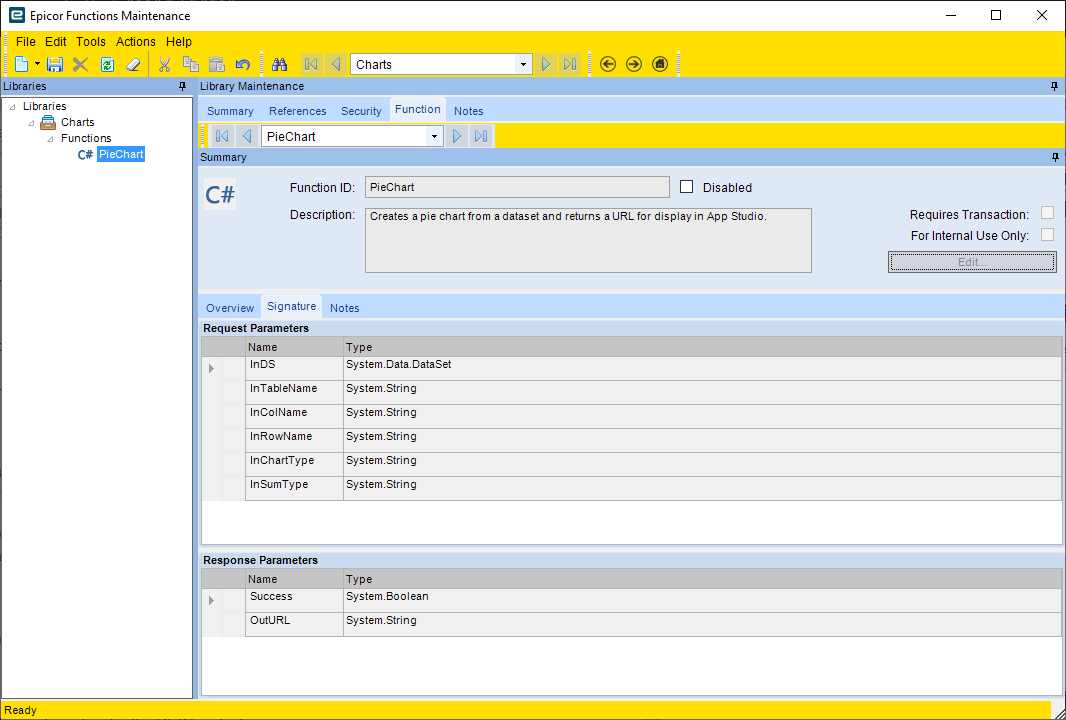Click the Forward circle arrow icon
Viewport: 1066px width, 720px height.
coord(634,65)
